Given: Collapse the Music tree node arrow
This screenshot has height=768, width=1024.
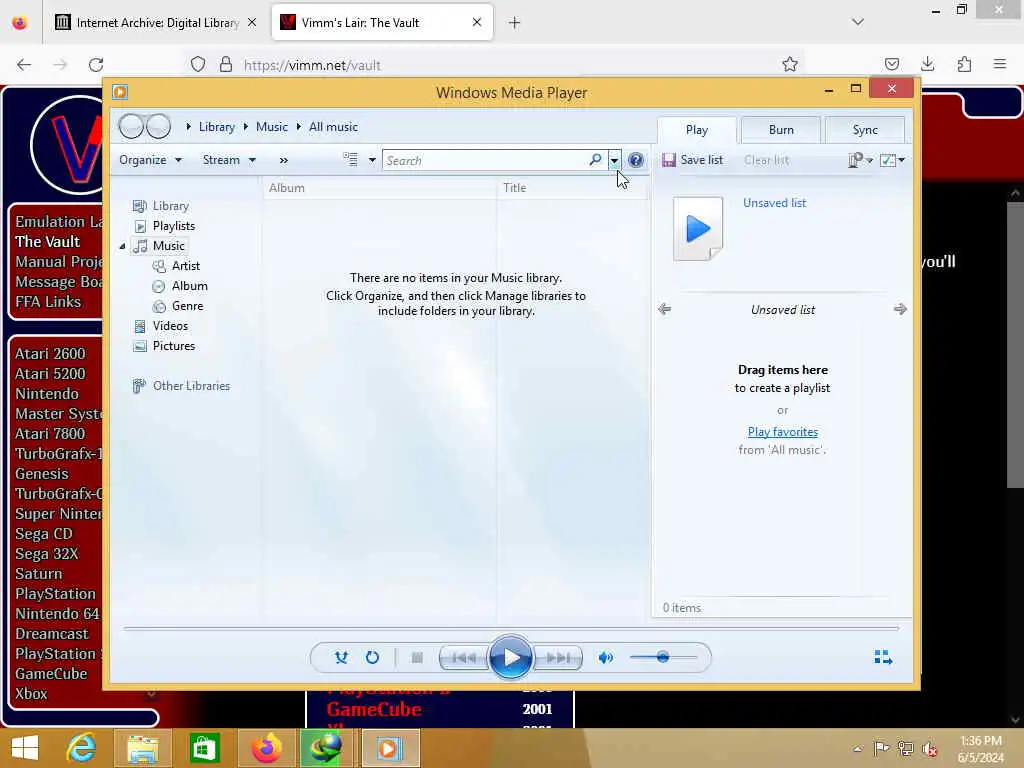Looking at the screenshot, I should point(122,246).
